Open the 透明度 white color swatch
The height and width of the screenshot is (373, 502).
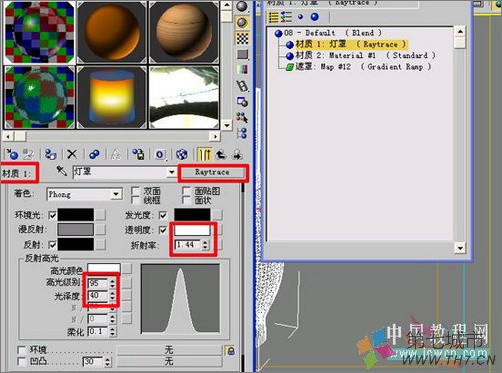click(x=192, y=230)
